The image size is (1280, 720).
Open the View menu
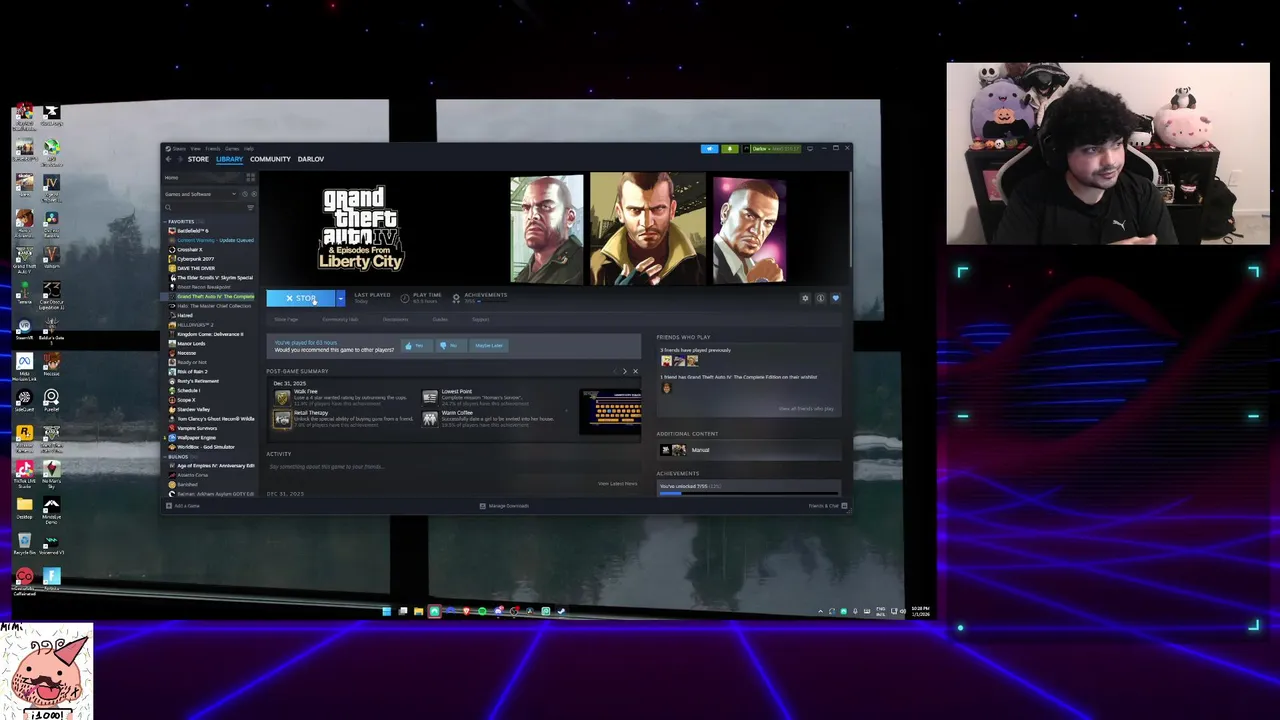click(x=196, y=148)
